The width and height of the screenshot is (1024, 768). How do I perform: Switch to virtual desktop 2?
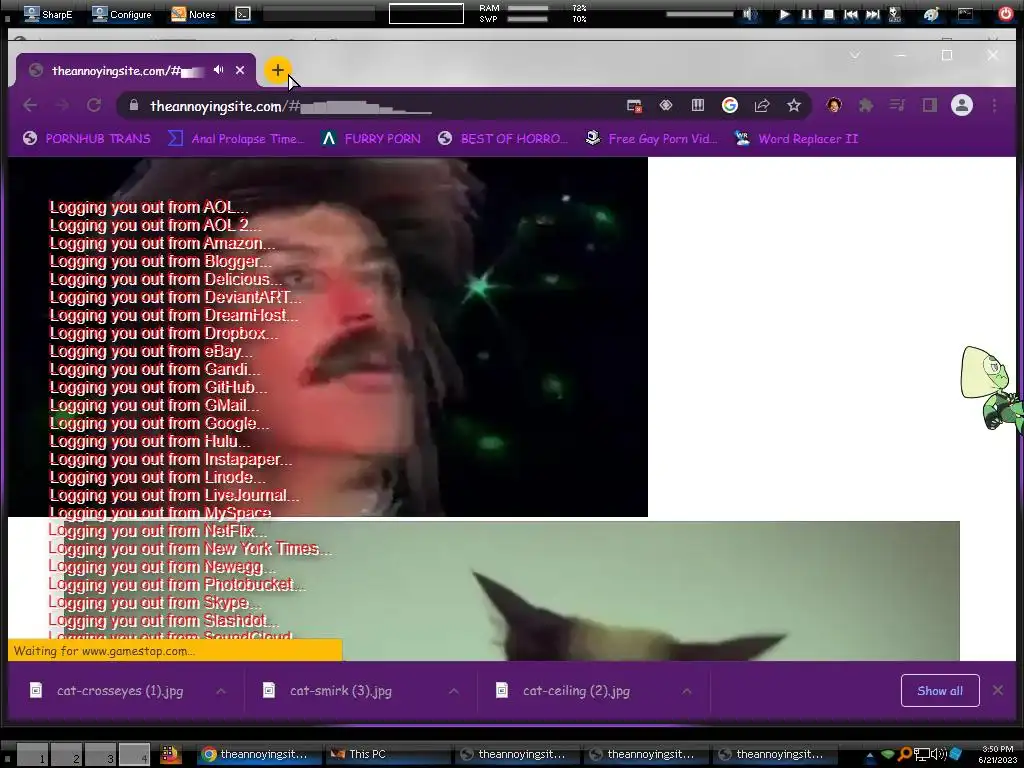[x=66, y=754]
